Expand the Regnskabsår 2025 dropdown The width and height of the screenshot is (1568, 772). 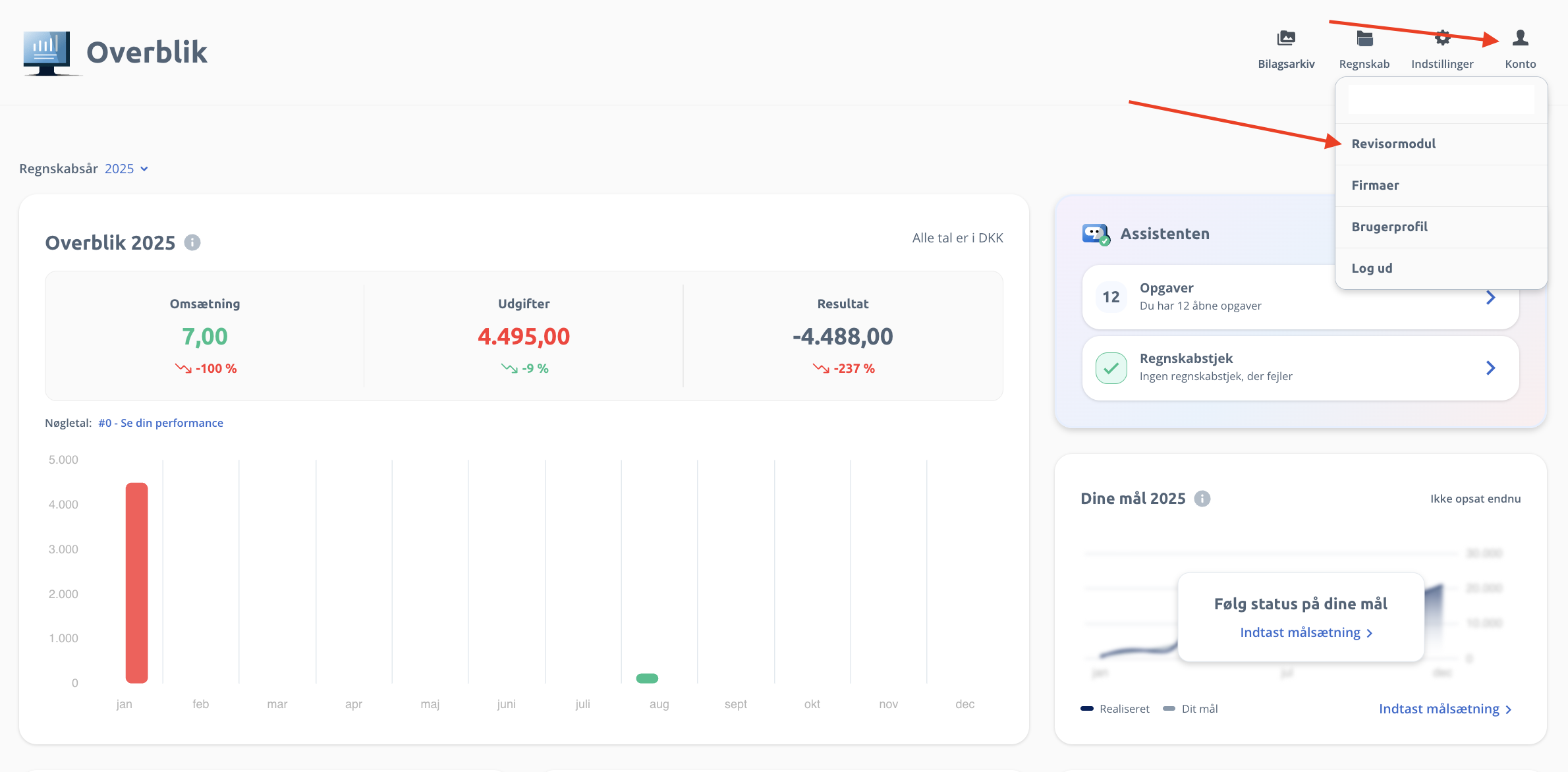pyautogui.click(x=126, y=169)
